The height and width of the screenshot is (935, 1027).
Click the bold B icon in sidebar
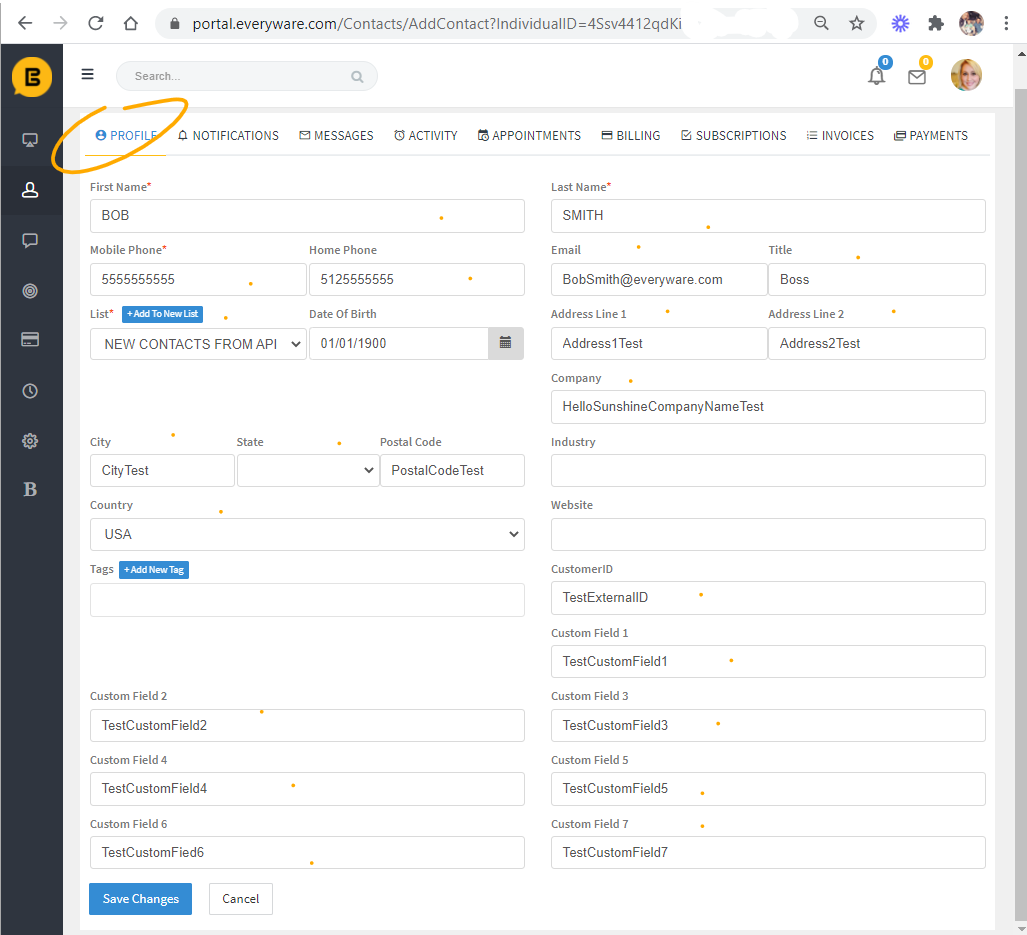(30, 490)
